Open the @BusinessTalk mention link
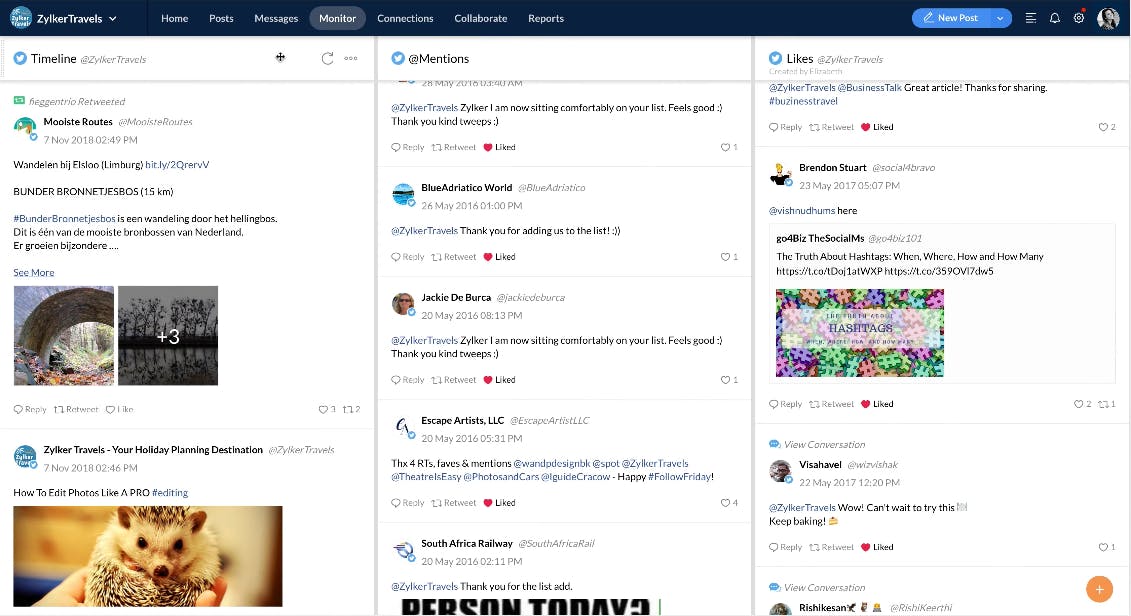The width and height of the screenshot is (1131, 616). 869,88
